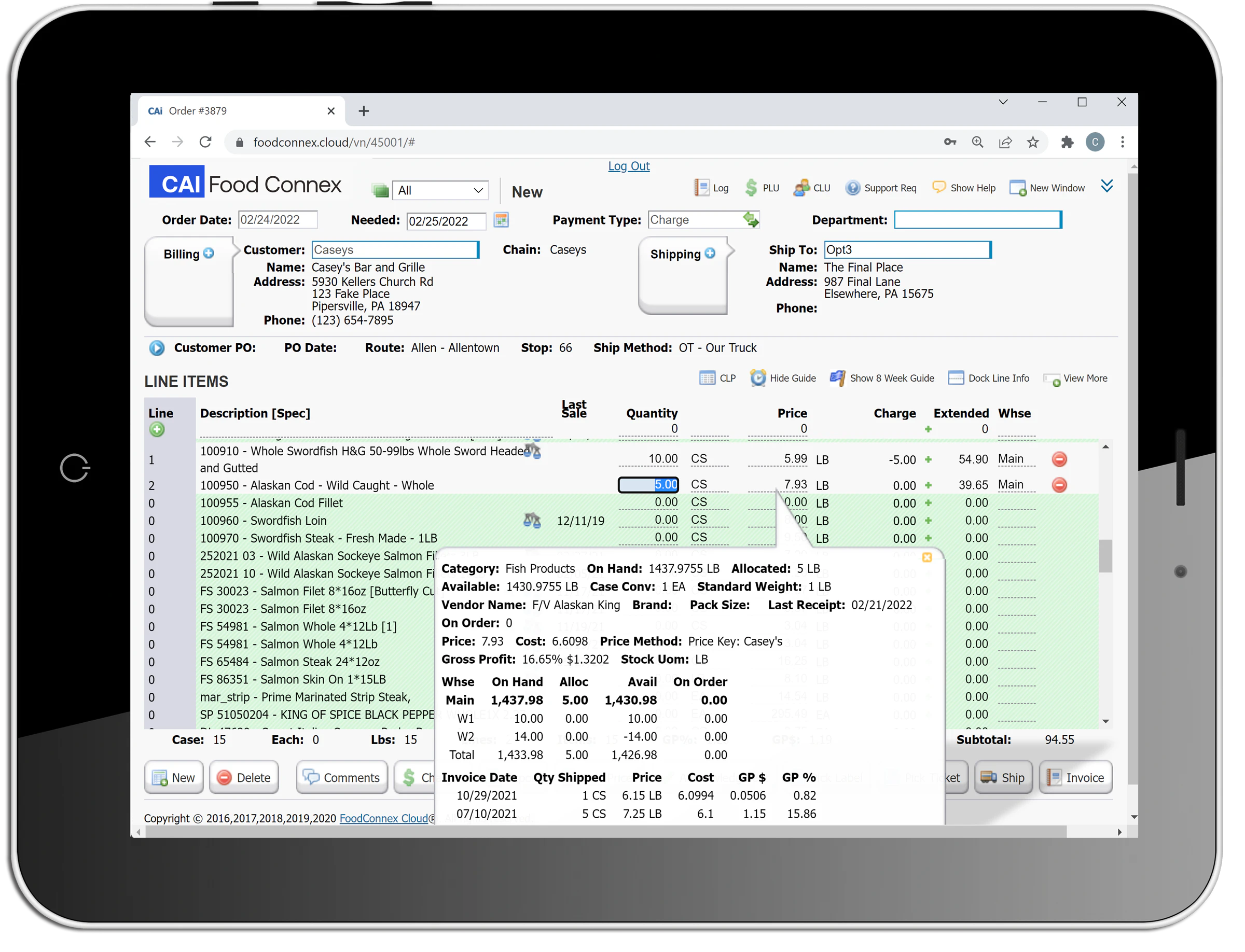1245x952 pixels.
Task: Dismiss the product detail popup
Action: (x=928, y=557)
